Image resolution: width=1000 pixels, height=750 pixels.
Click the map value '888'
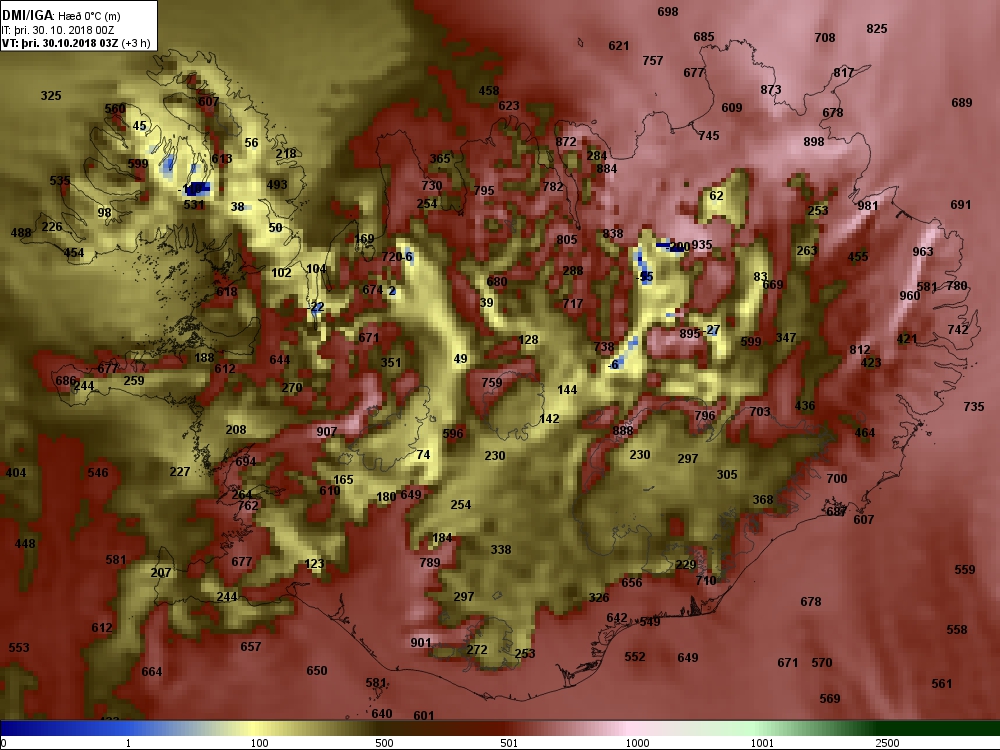622,430
